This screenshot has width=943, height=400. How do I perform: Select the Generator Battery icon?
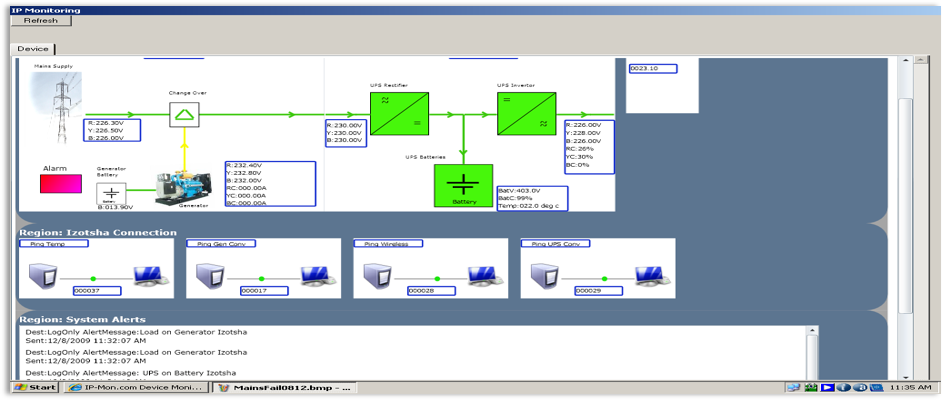click(111, 193)
